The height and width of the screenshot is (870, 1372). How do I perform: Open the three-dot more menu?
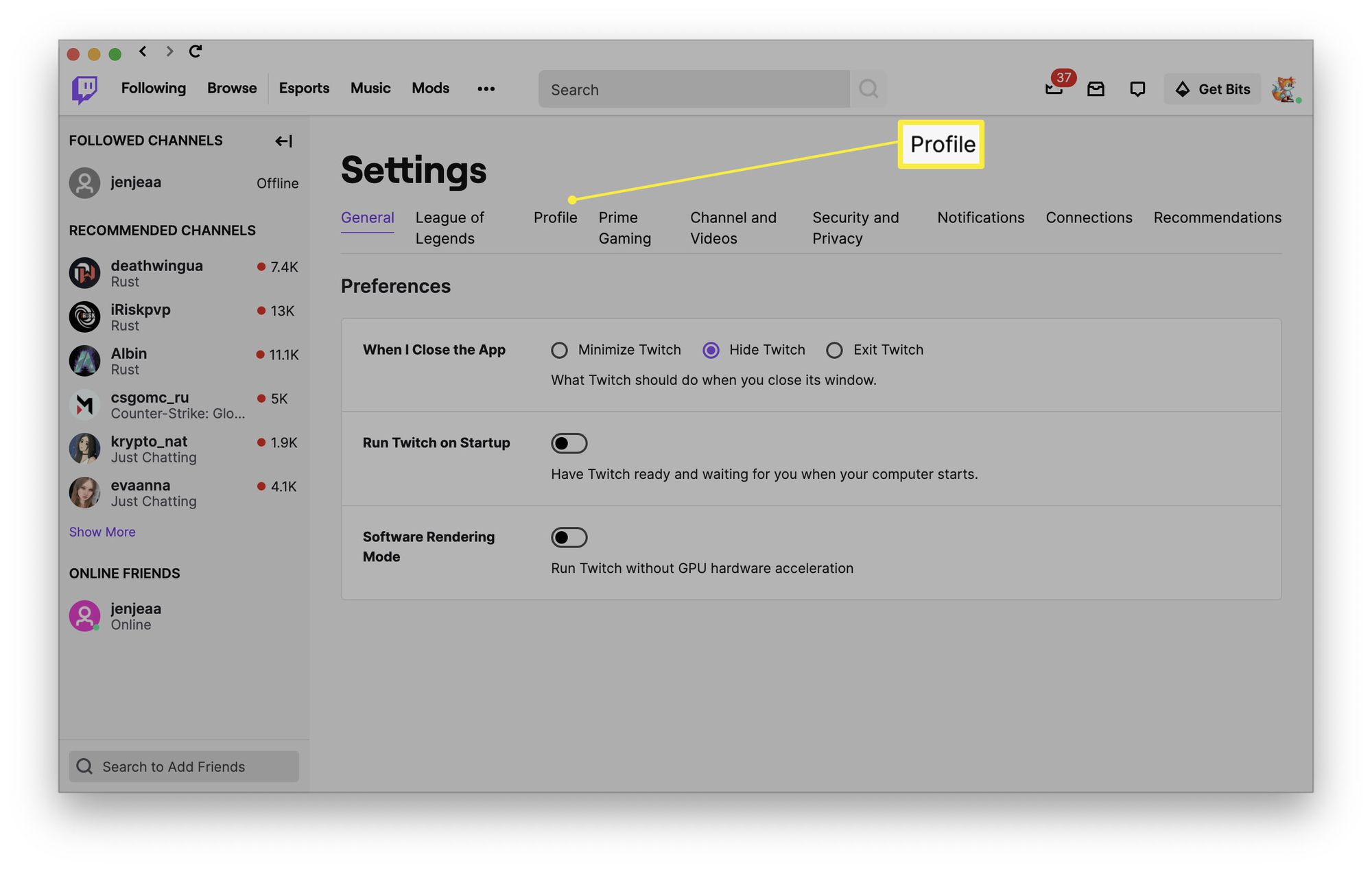(486, 89)
